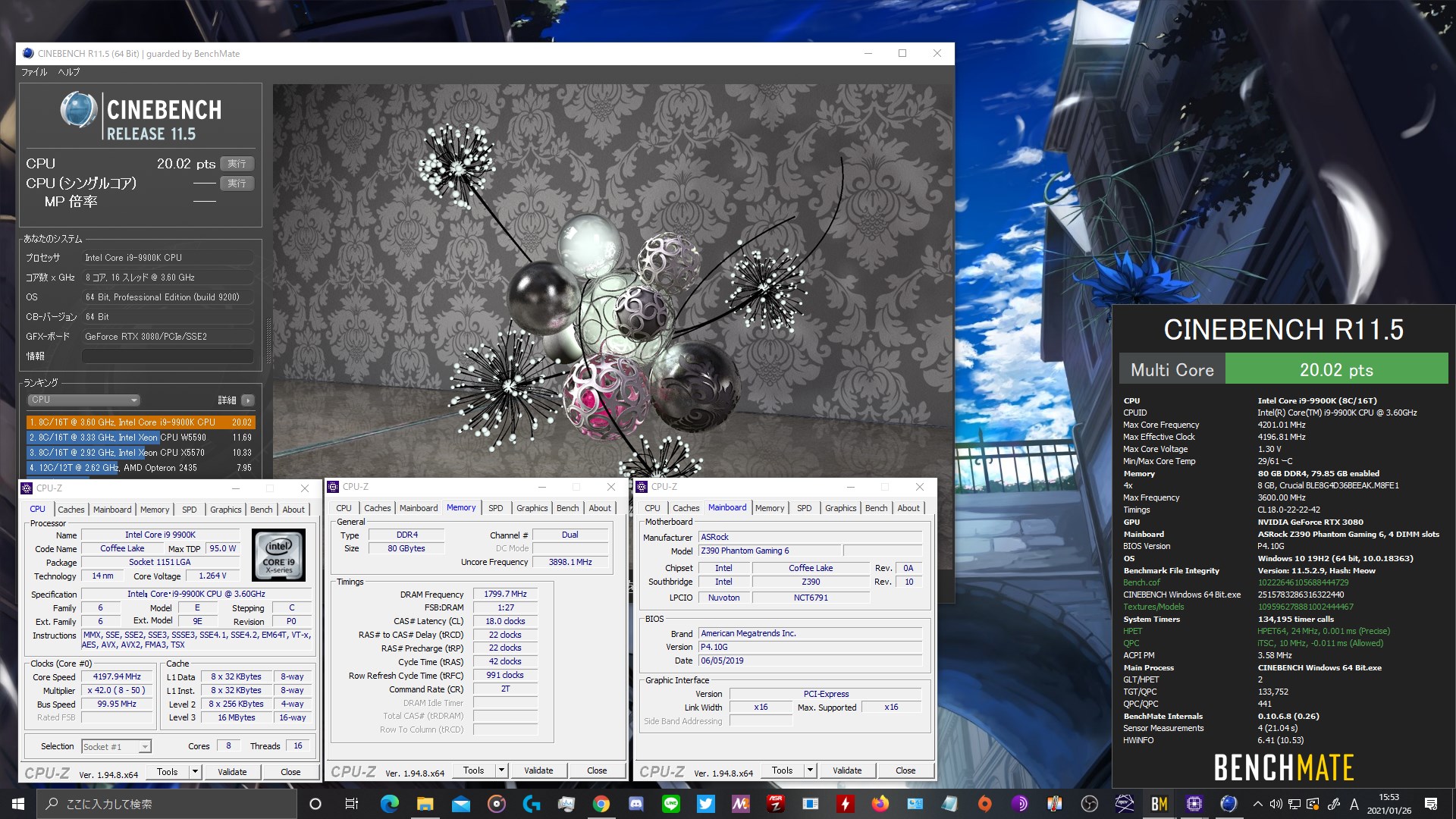Click the Cinebench logo sphere icon

pos(78,111)
